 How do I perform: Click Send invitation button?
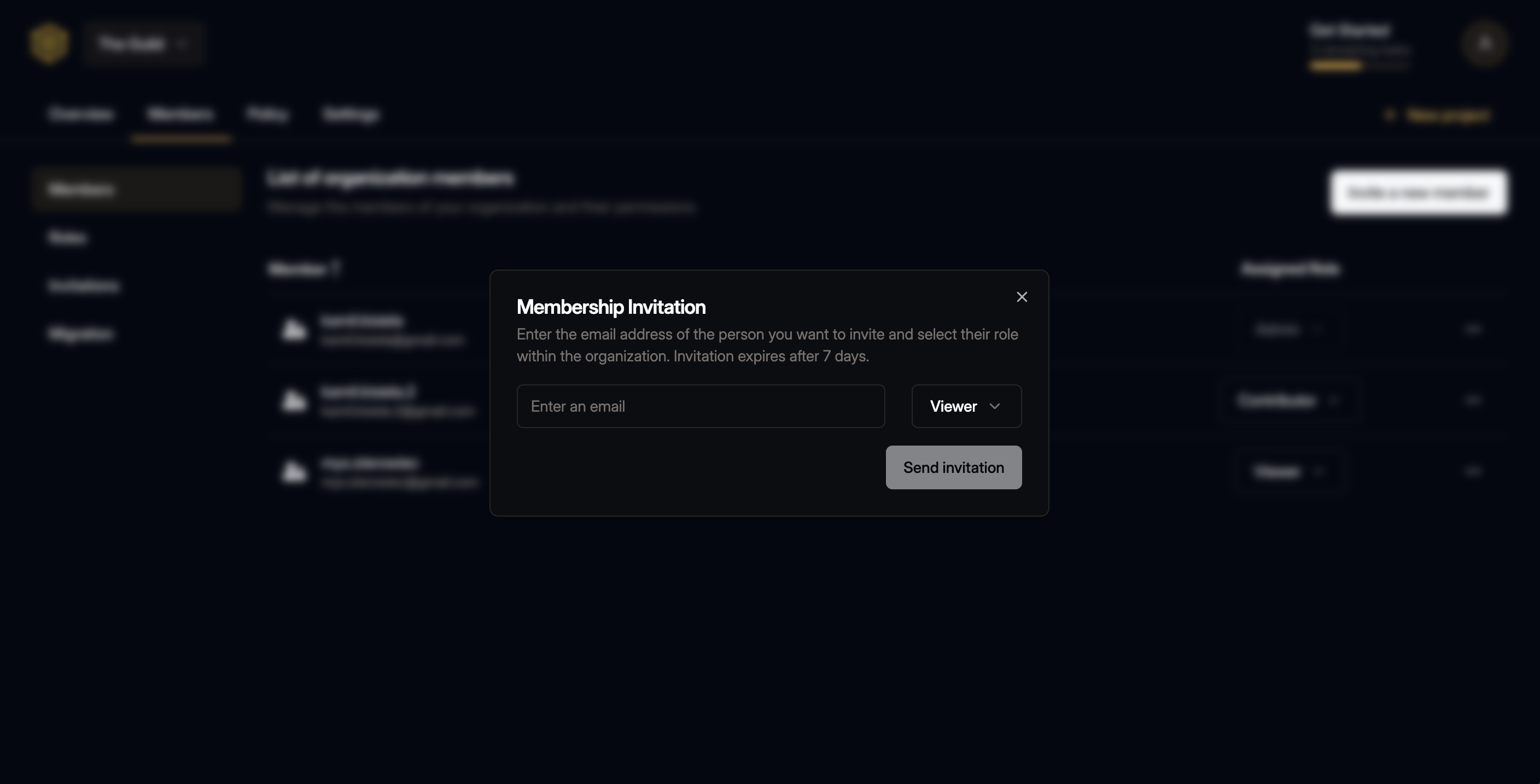point(954,467)
